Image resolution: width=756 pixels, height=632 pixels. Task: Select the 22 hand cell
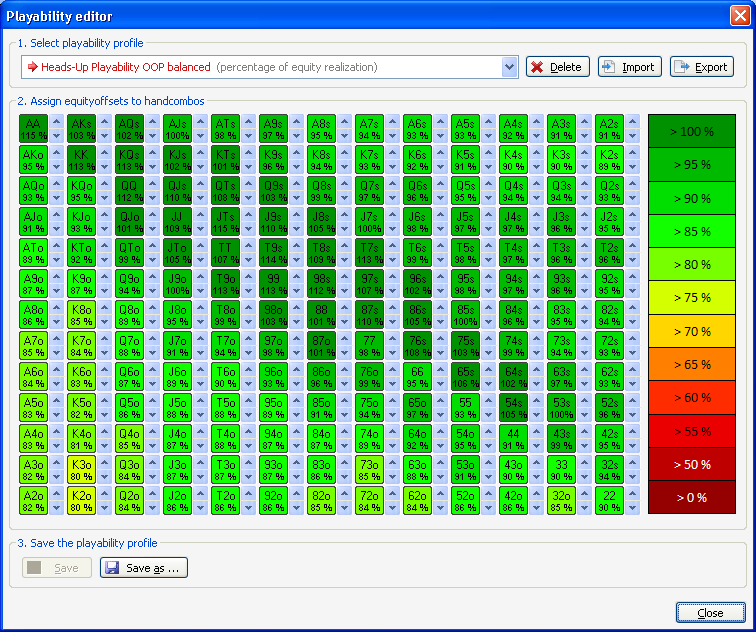[x=609, y=500]
